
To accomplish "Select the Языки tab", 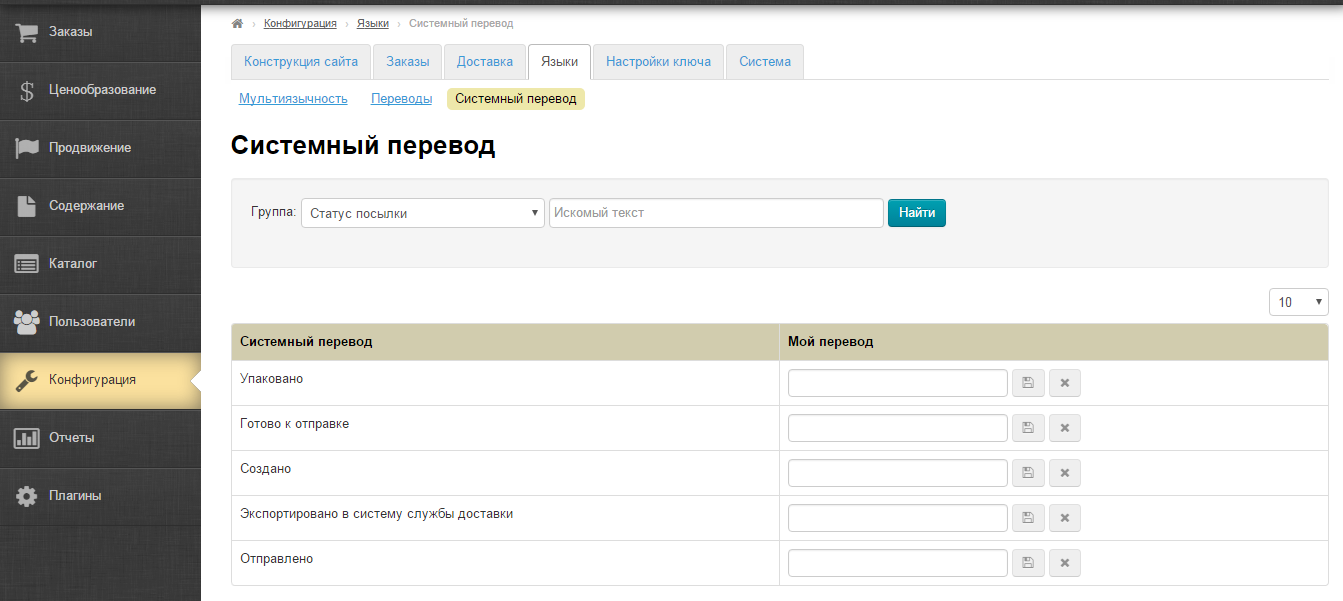I will tap(559, 61).
